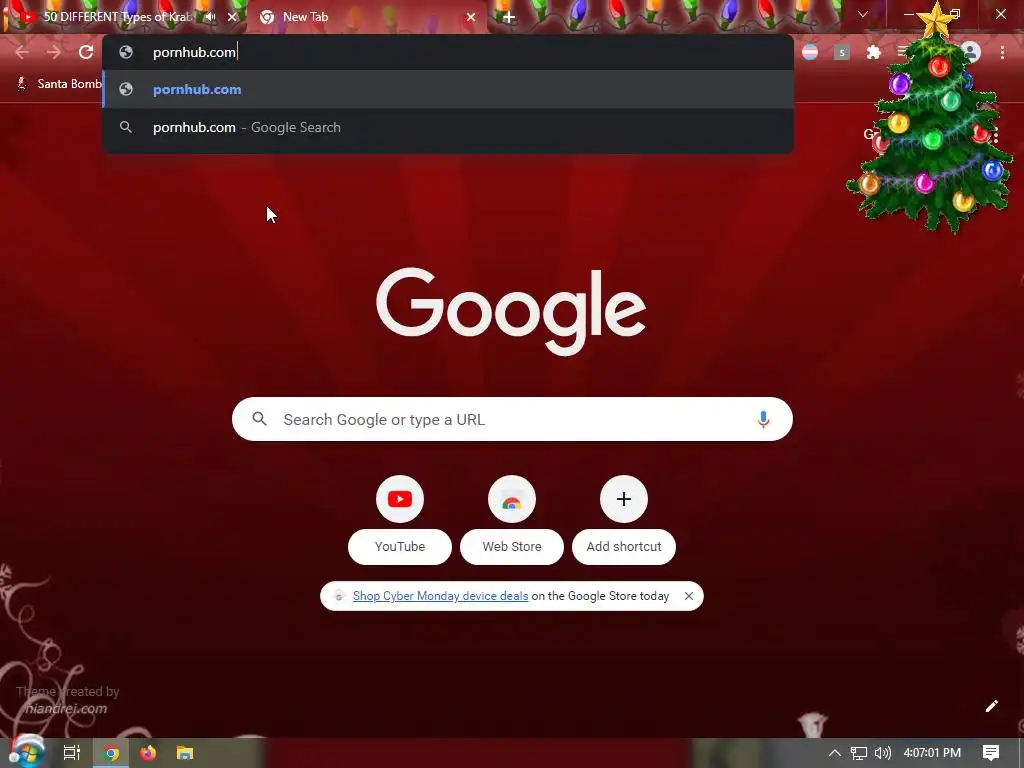The width and height of the screenshot is (1024, 768).
Task: Open the striped flag extension icon
Action: click(810, 52)
